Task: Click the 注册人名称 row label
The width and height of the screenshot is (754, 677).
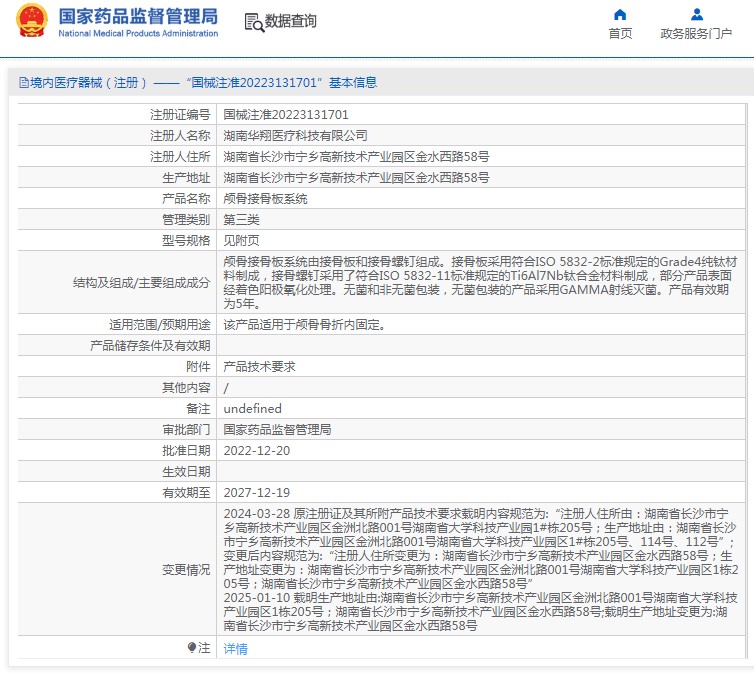Action: (180, 136)
